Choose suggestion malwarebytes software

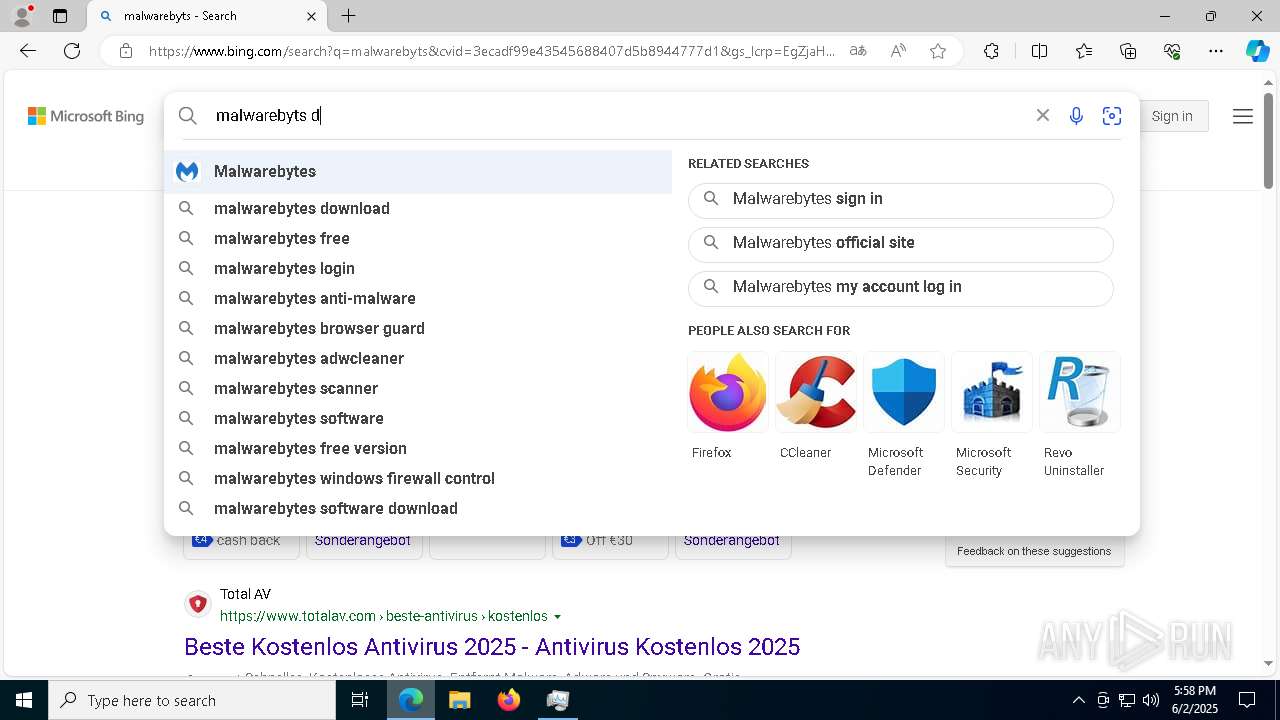click(x=418, y=418)
